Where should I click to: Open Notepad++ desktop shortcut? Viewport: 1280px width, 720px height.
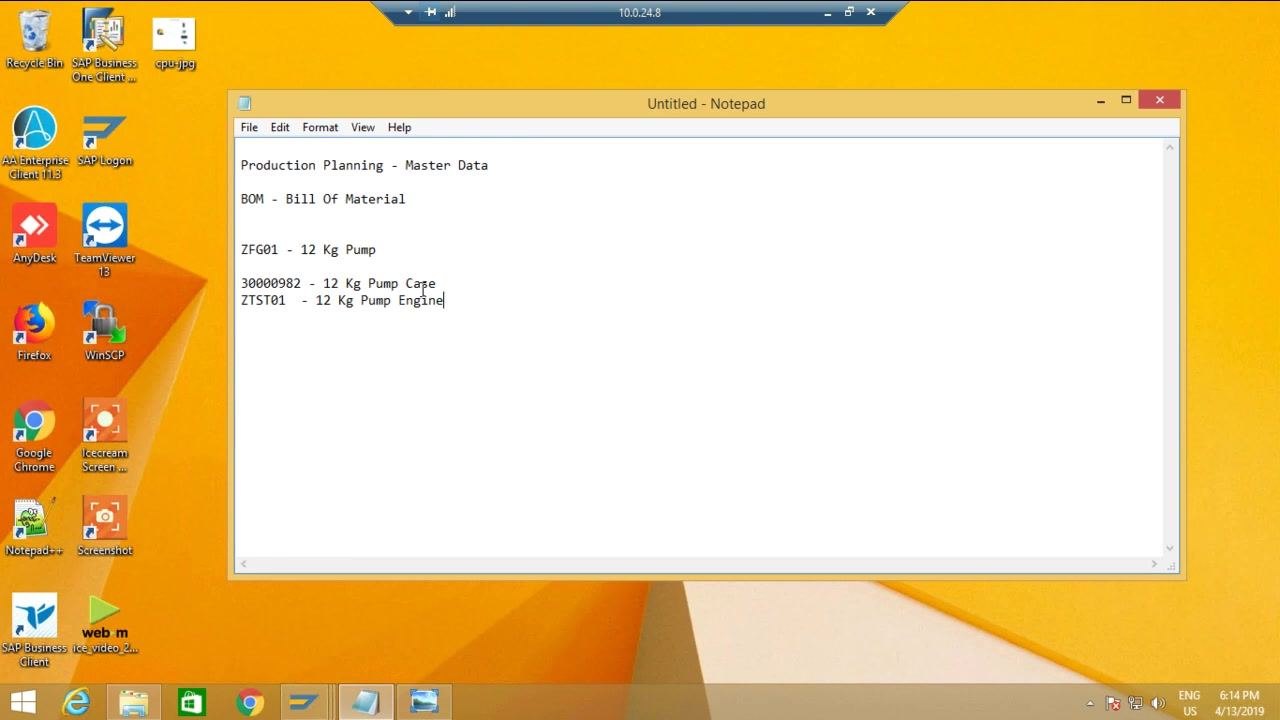click(34, 526)
